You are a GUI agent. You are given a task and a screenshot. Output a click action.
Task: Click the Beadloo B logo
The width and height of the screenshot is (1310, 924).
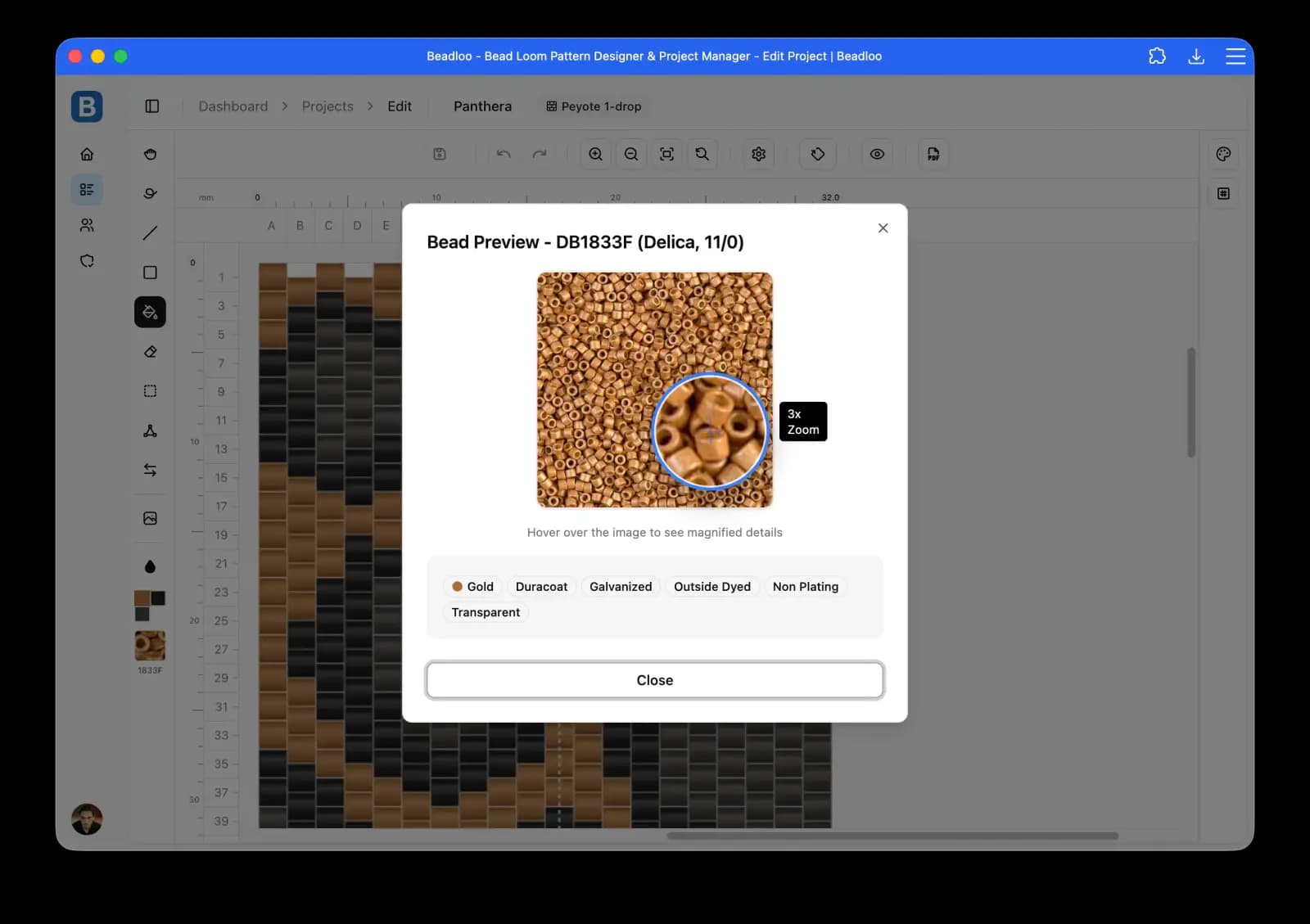tap(87, 106)
